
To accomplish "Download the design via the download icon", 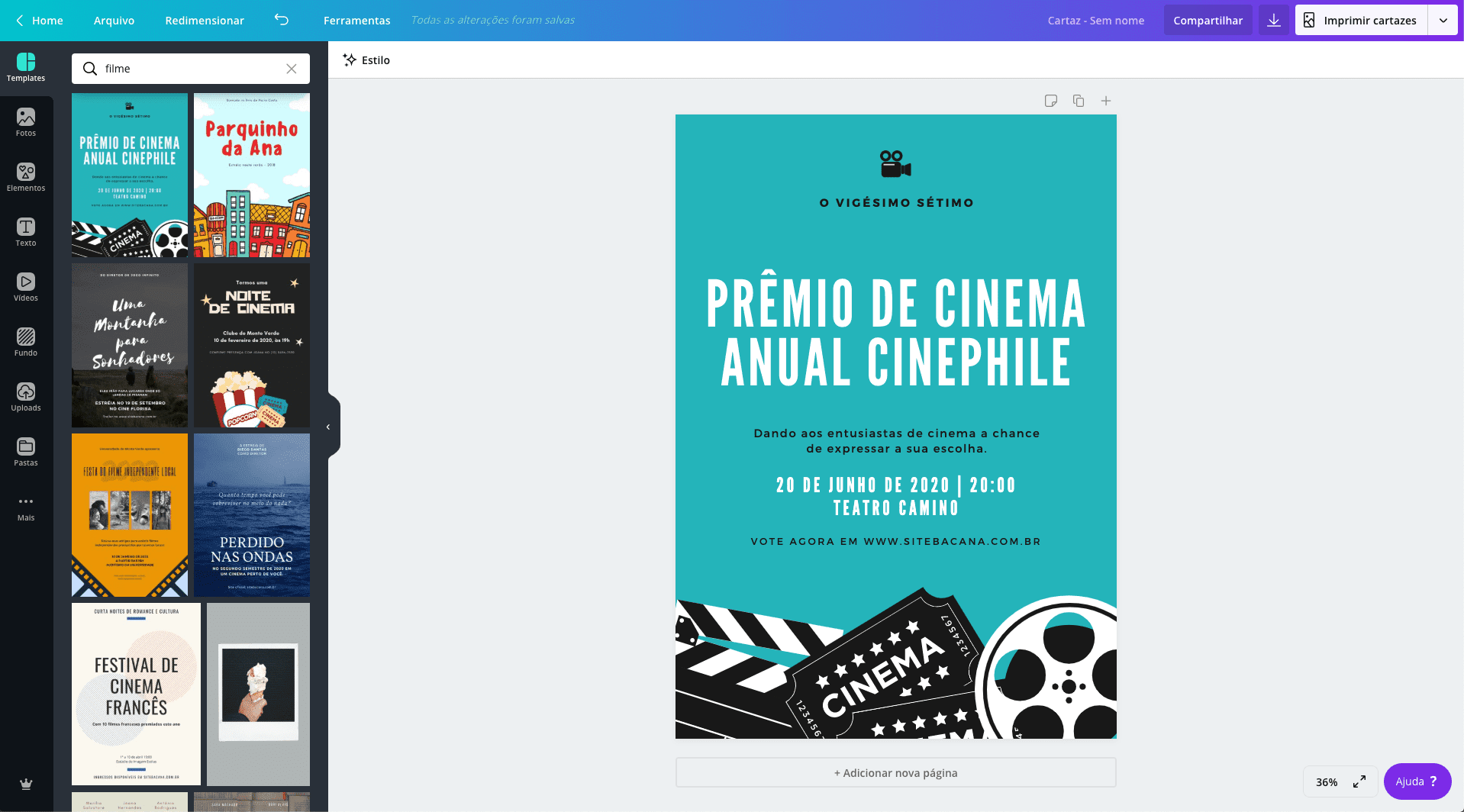I will [1273, 20].
